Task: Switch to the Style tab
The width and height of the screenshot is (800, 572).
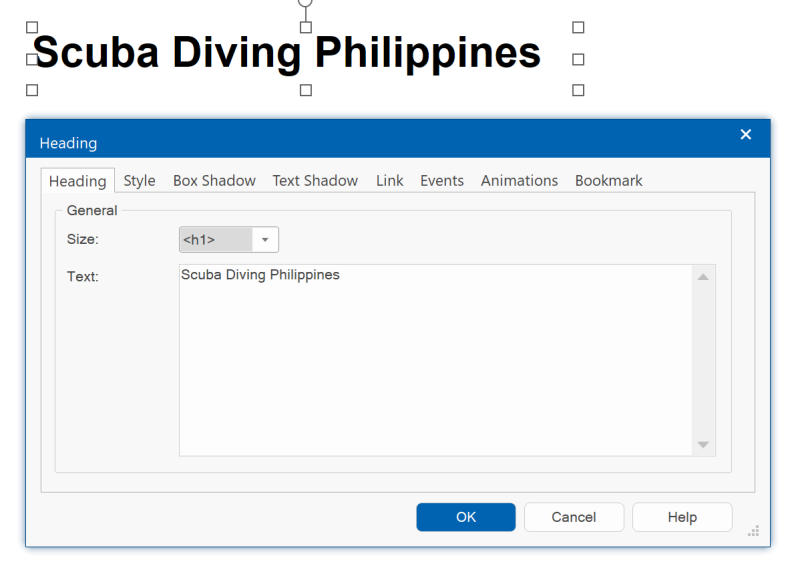Action: click(x=139, y=181)
